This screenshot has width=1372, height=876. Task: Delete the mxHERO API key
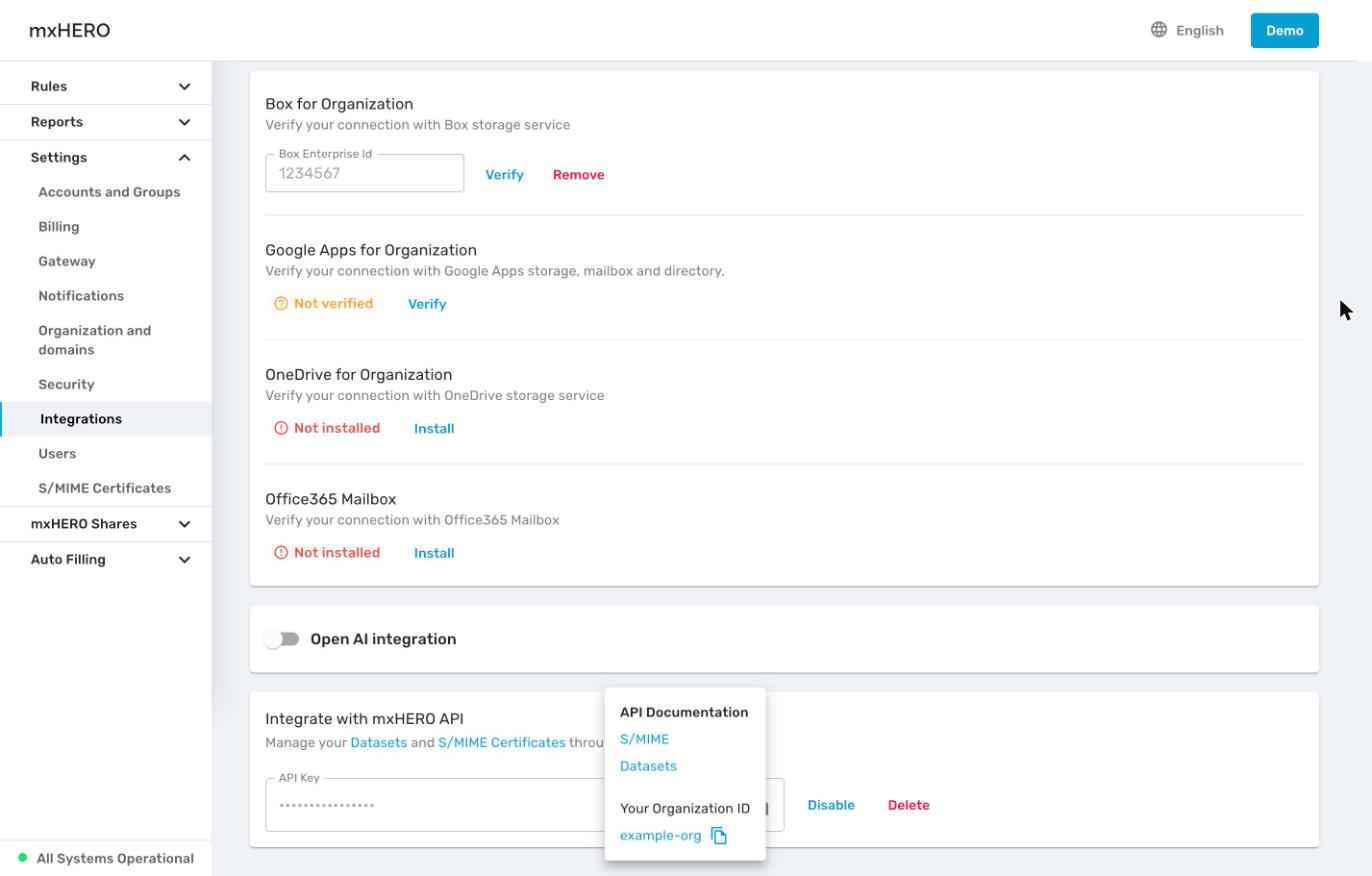point(908,805)
